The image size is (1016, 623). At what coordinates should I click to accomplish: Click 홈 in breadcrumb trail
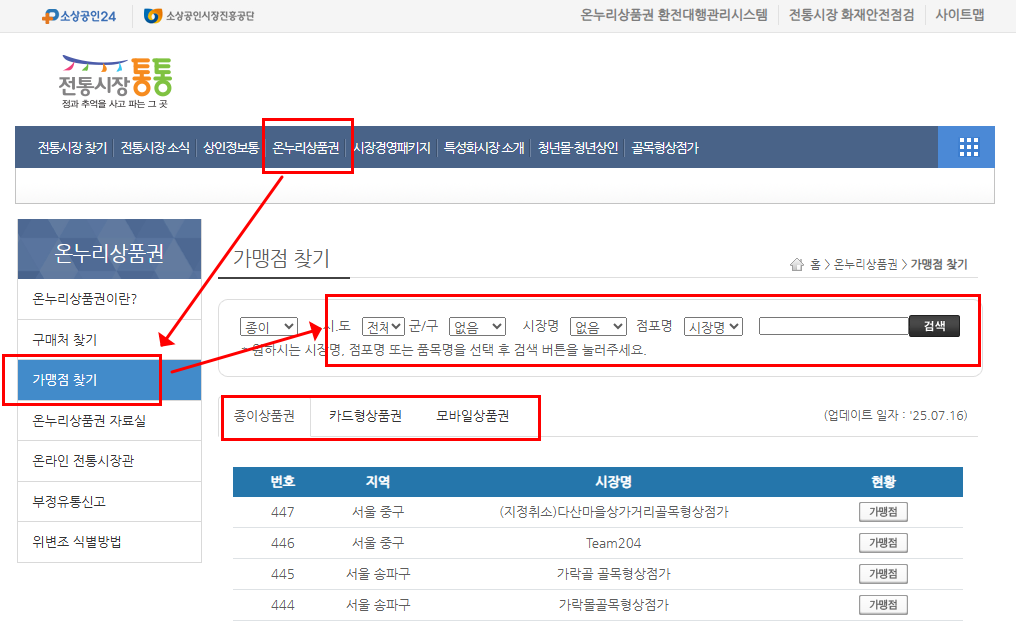[815, 264]
